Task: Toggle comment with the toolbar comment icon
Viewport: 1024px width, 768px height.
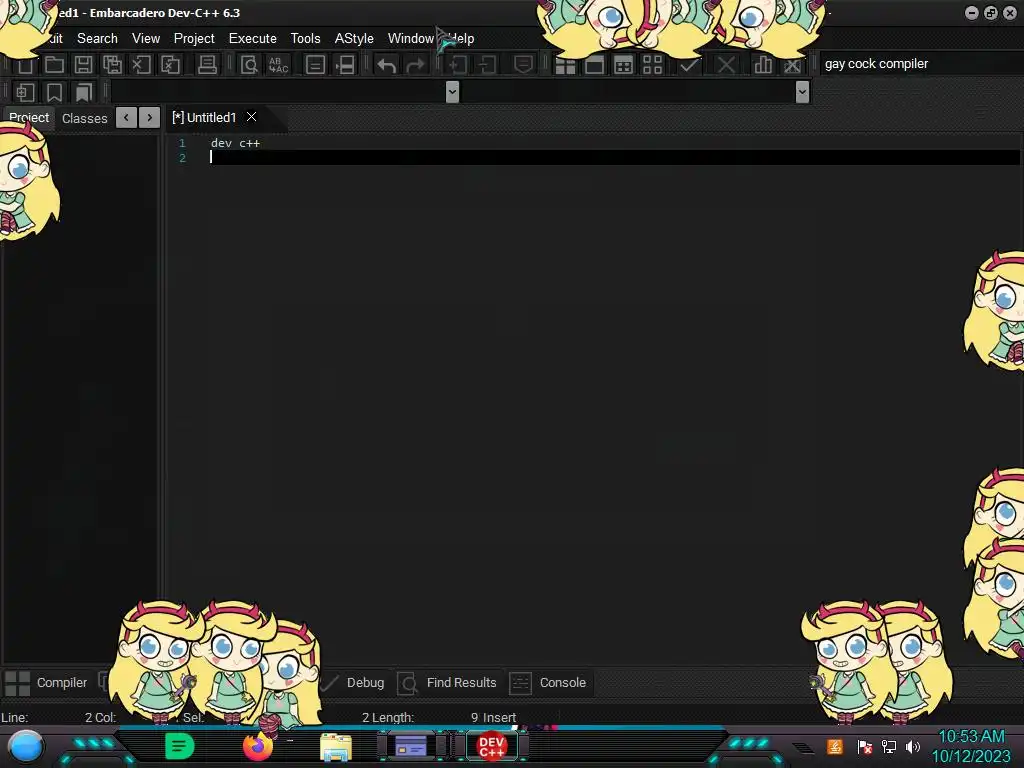Action: point(522,64)
